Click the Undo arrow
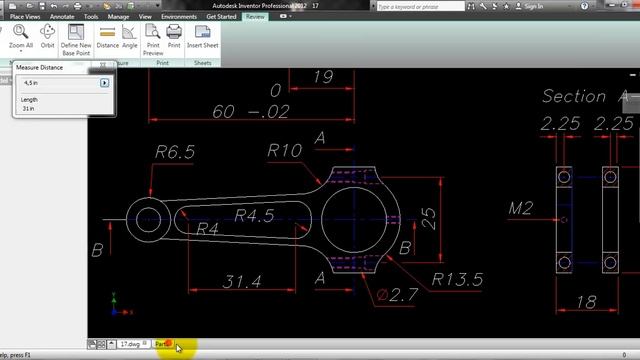The height and width of the screenshot is (360, 640). point(53,6)
